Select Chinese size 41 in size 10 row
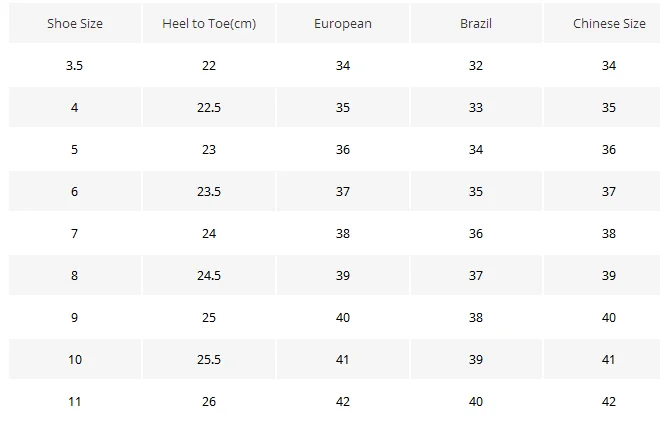The height and width of the screenshot is (422, 660). [609, 359]
